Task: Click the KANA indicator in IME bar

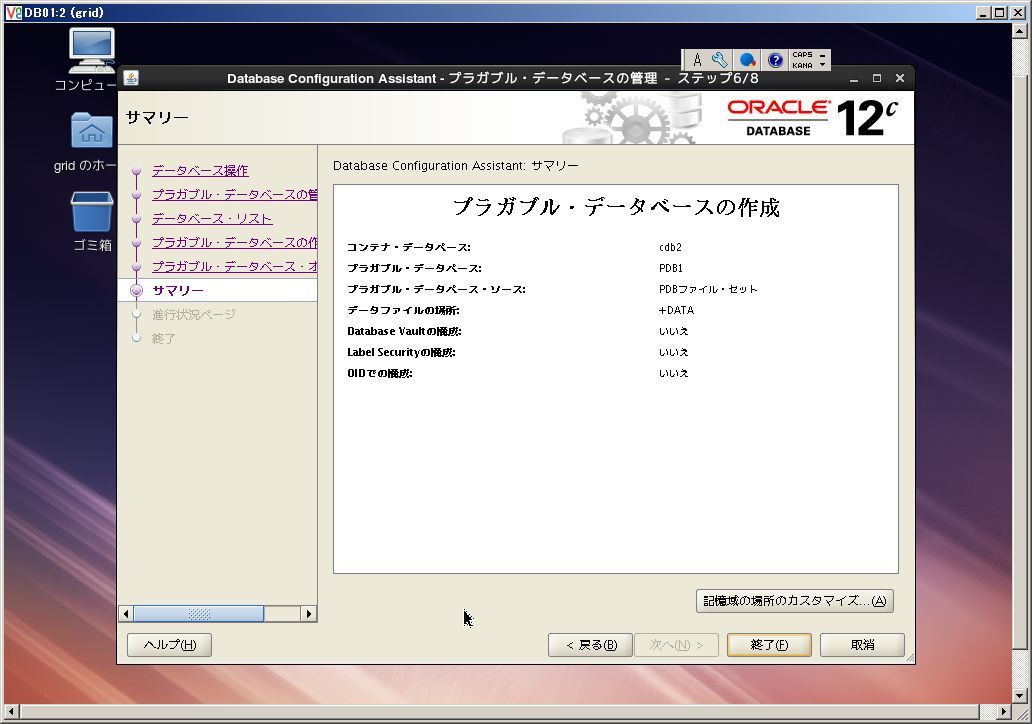Action: coord(802,65)
